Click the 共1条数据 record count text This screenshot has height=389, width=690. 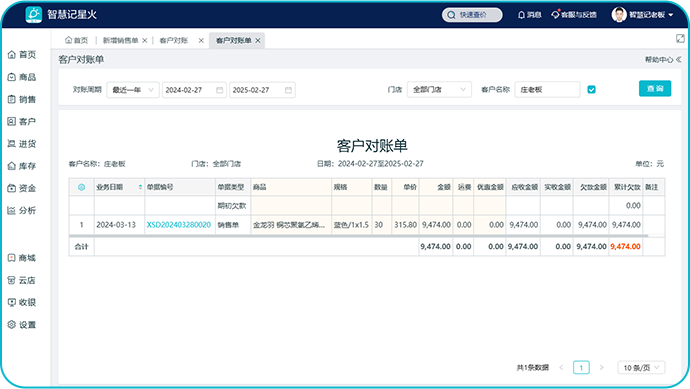(x=532, y=367)
